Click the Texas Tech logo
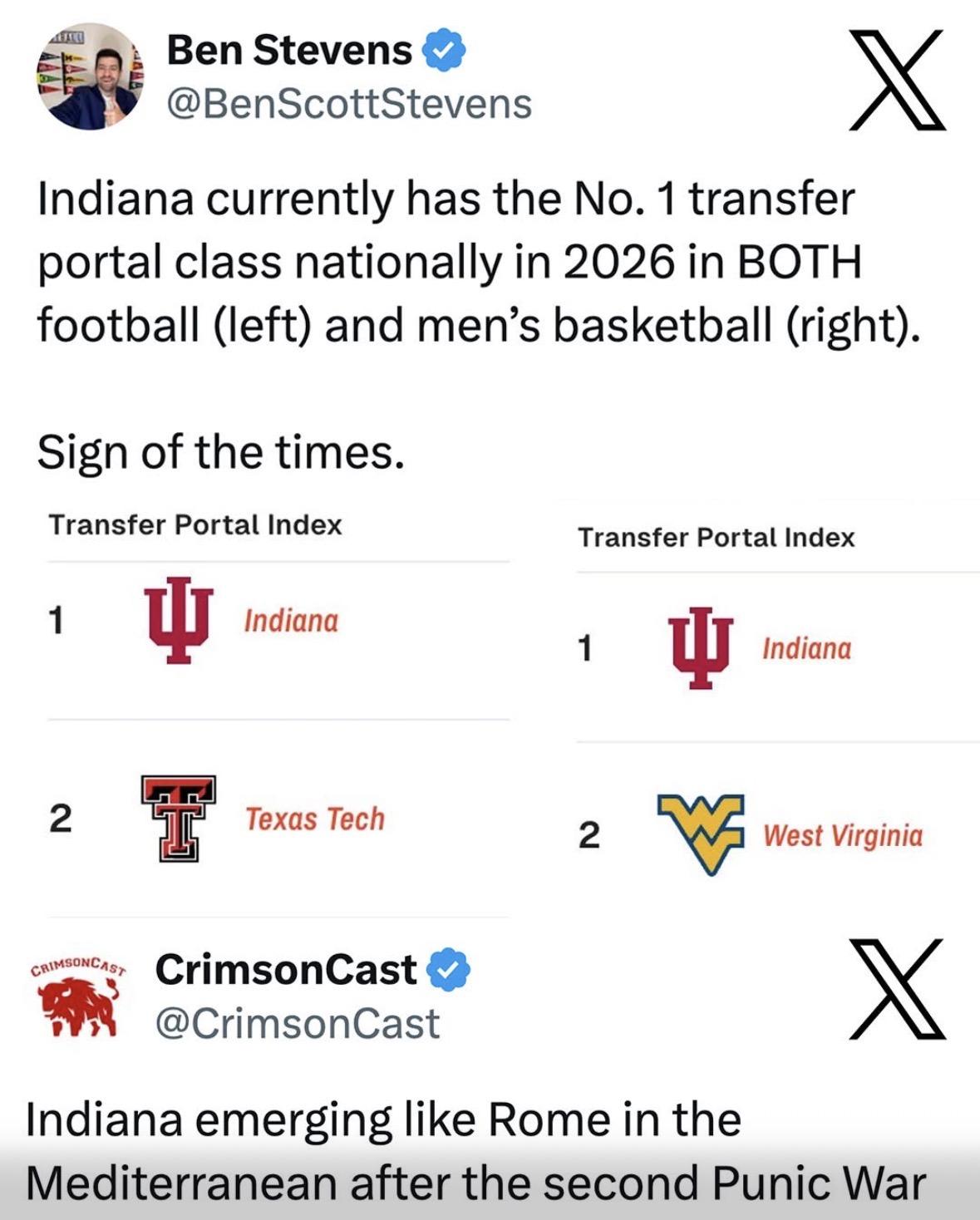Screen dimensions: 980x1220 178,819
